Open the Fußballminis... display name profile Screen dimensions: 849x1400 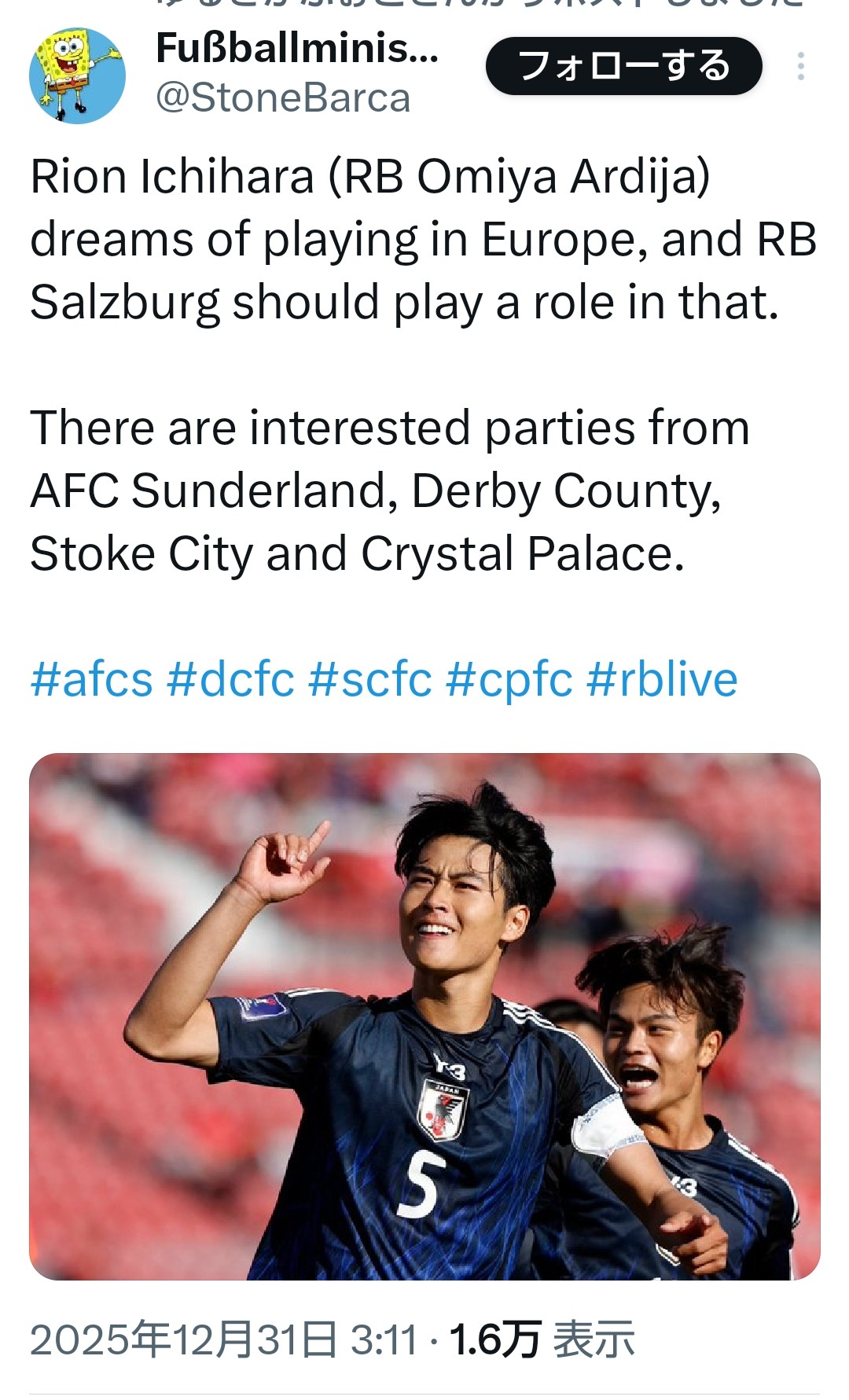296,49
